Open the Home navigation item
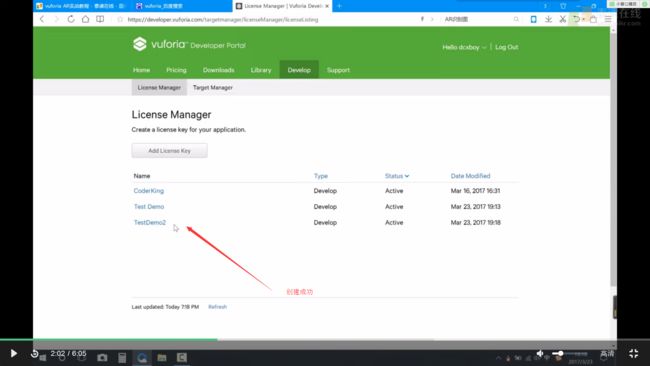Viewport: 650px width, 366px height. coord(141,70)
